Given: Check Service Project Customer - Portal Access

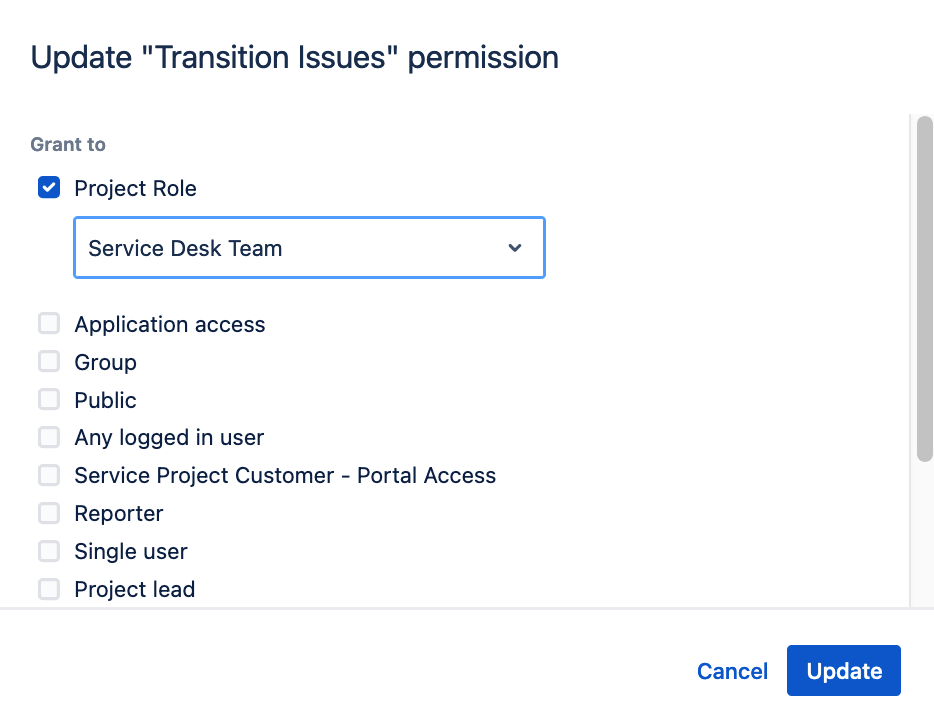Looking at the screenshot, I should [x=49, y=475].
